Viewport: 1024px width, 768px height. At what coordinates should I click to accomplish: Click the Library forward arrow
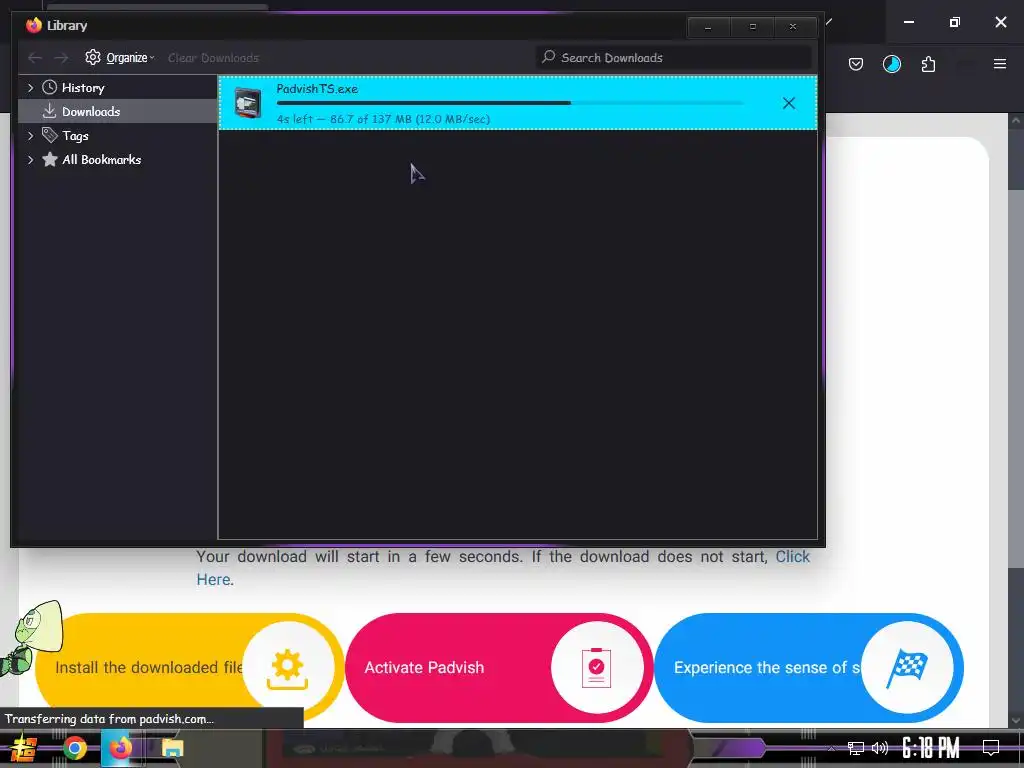61,58
